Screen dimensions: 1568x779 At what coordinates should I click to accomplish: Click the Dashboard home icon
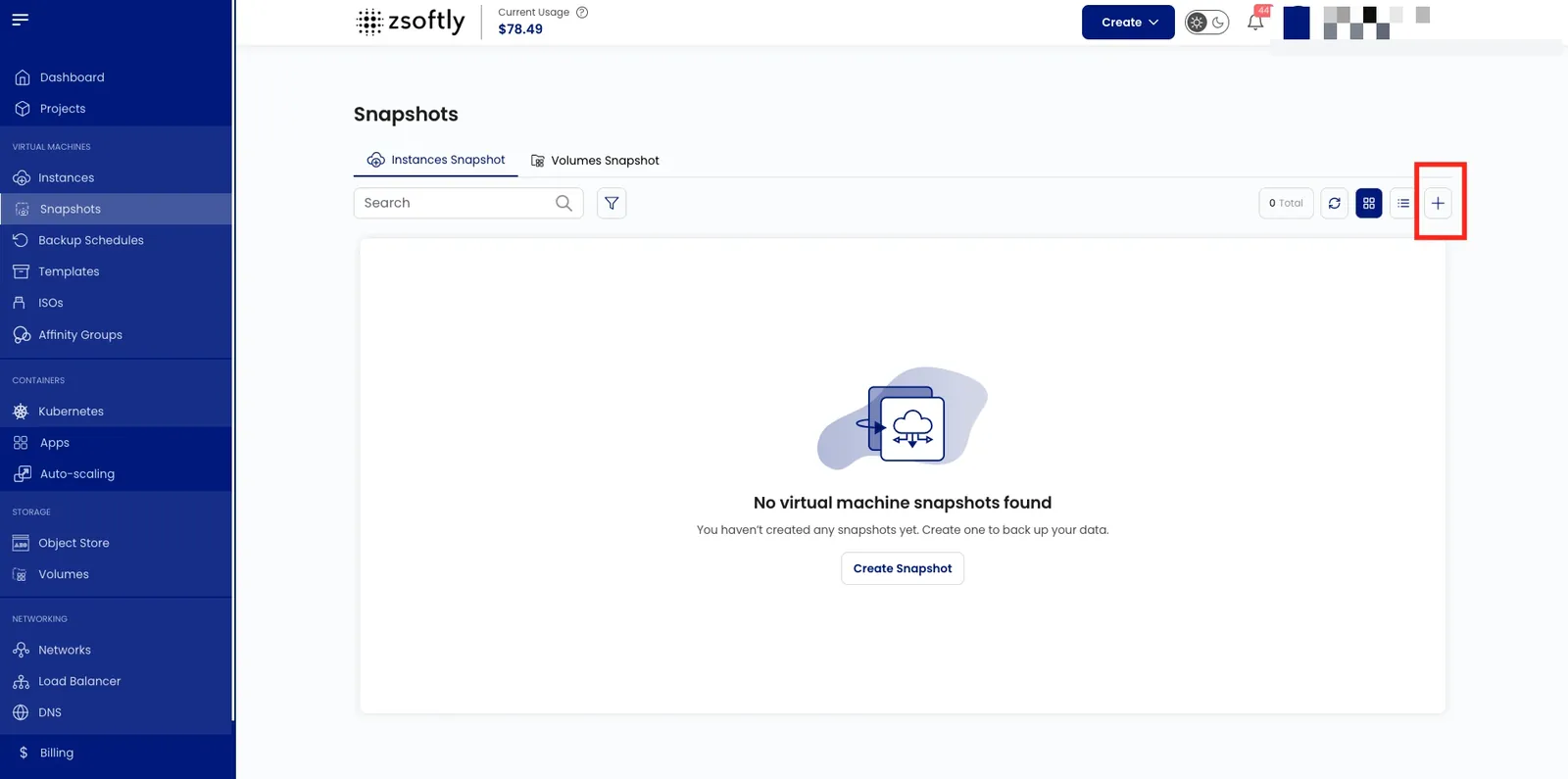[x=23, y=77]
